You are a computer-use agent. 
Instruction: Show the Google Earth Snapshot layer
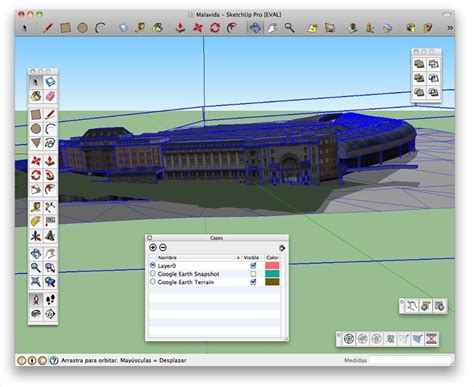tap(253, 274)
